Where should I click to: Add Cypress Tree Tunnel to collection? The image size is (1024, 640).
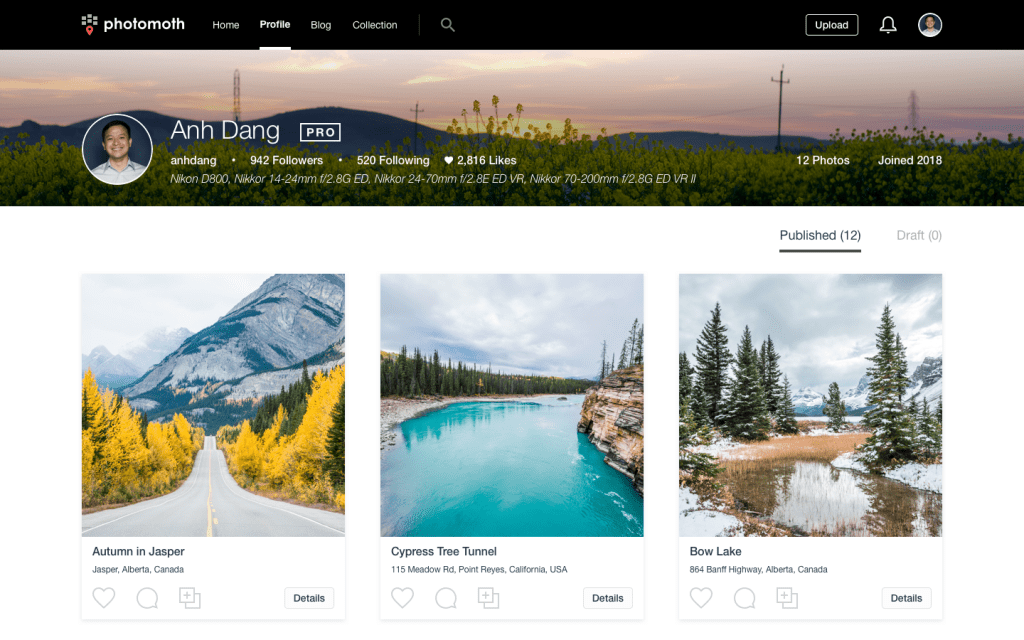coord(488,598)
